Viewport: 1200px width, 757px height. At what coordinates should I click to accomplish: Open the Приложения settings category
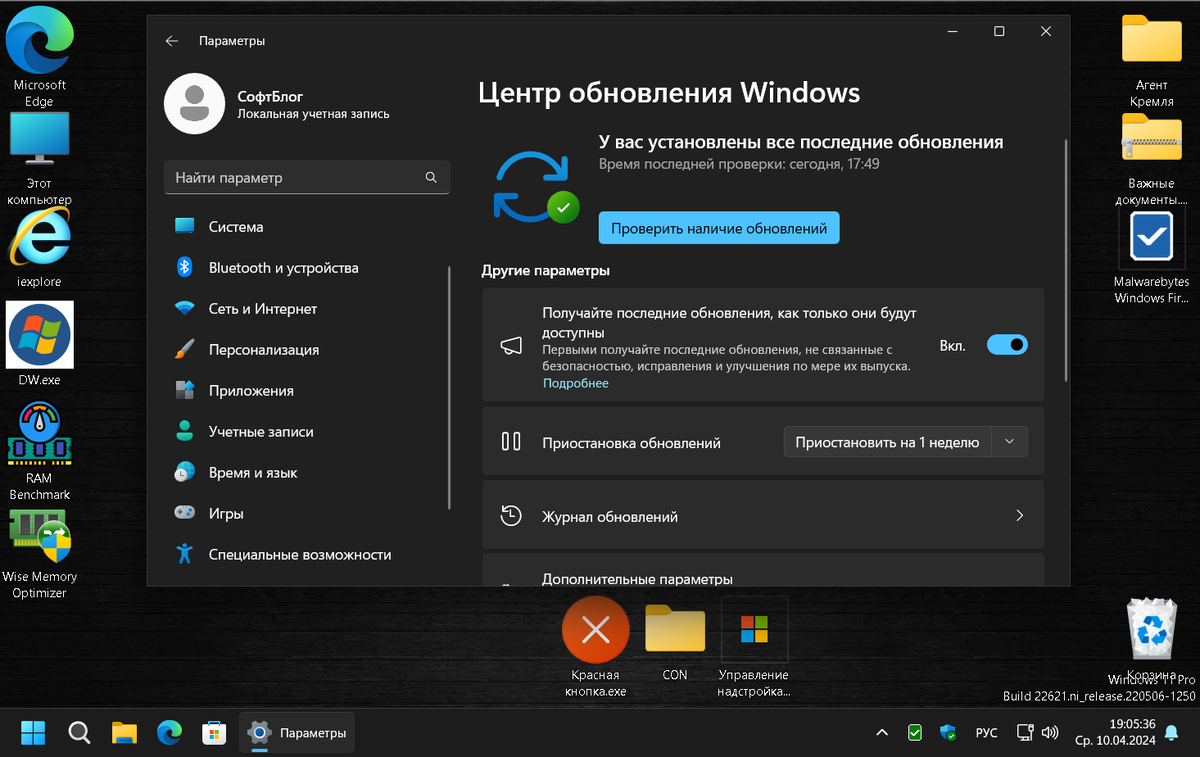(306, 391)
